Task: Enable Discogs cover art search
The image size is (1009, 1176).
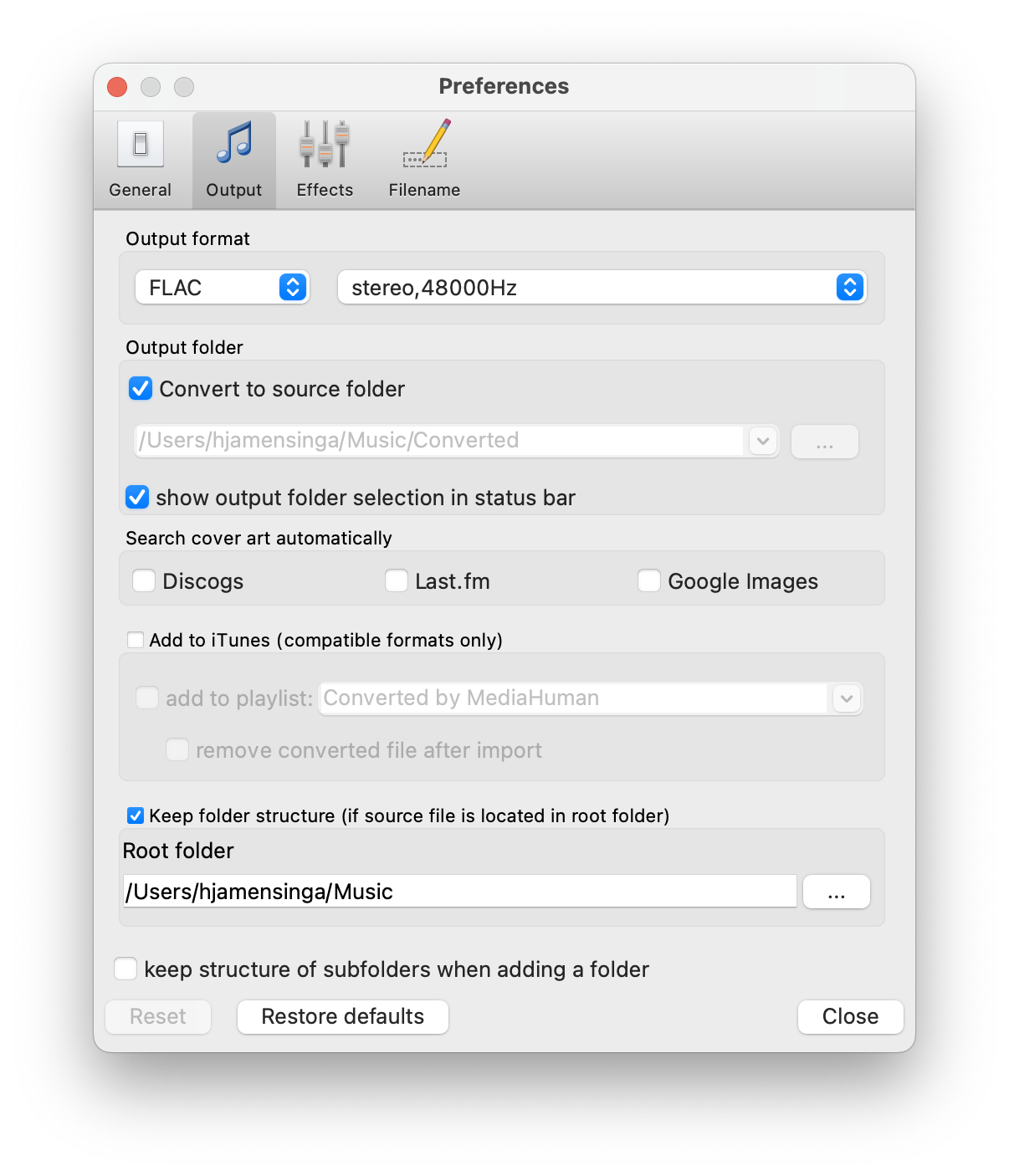Action: 143,580
